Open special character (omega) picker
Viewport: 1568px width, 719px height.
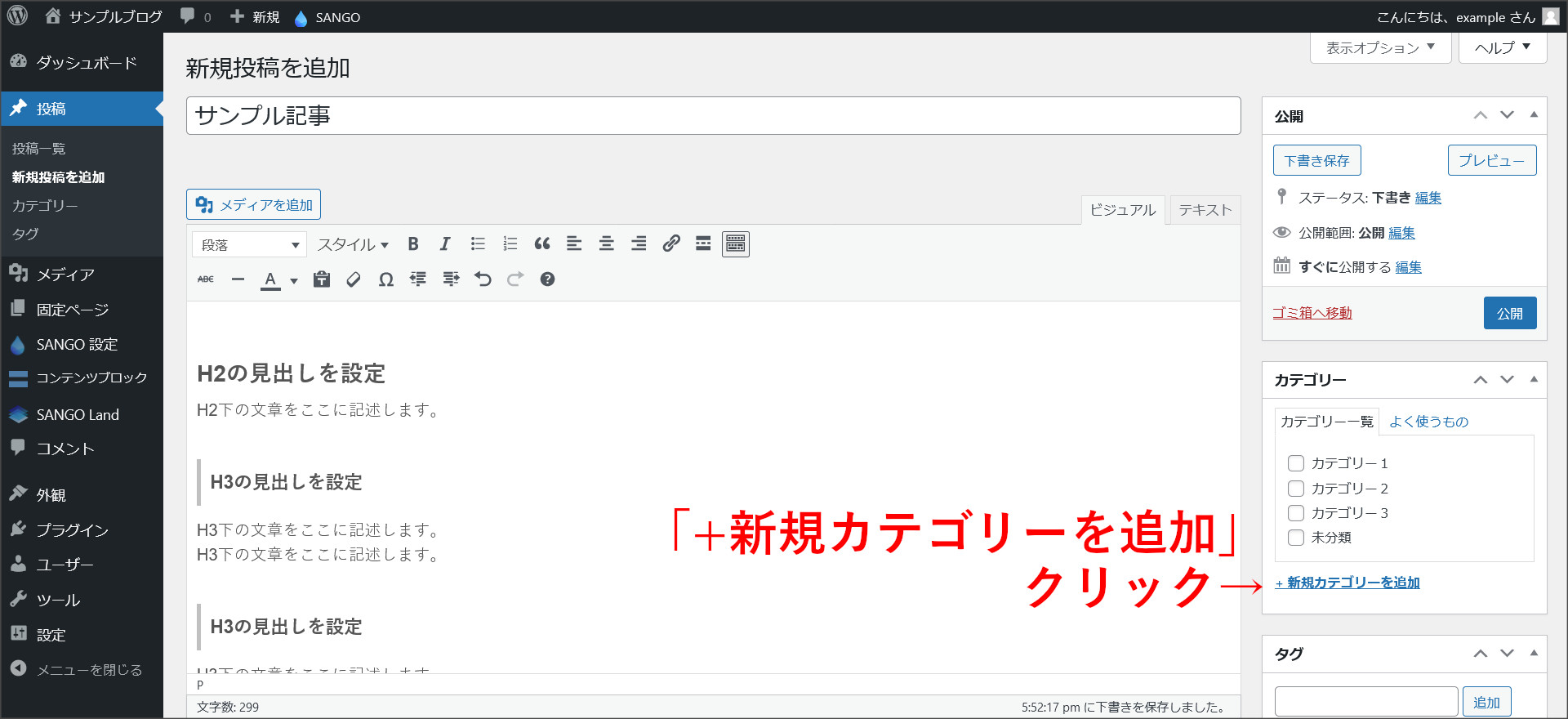[x=386, y=279]
